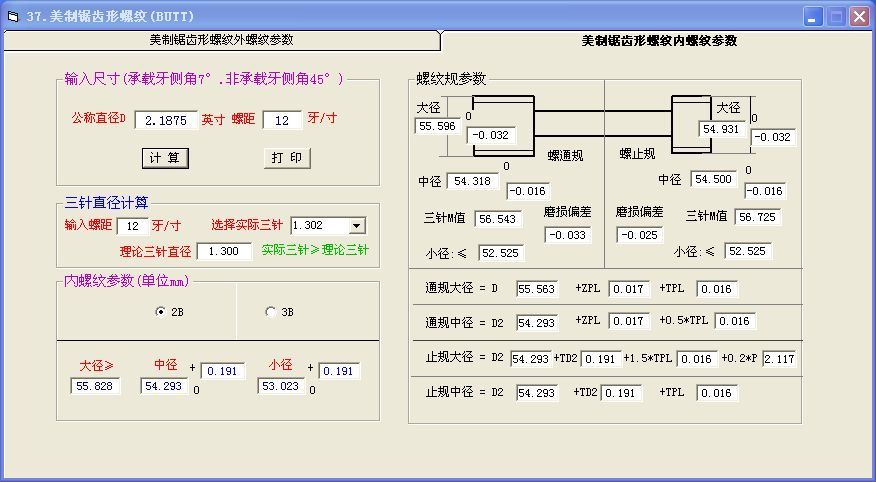Minimize the window
This screenshot has width=876, height=482.
tap(813, 17)
